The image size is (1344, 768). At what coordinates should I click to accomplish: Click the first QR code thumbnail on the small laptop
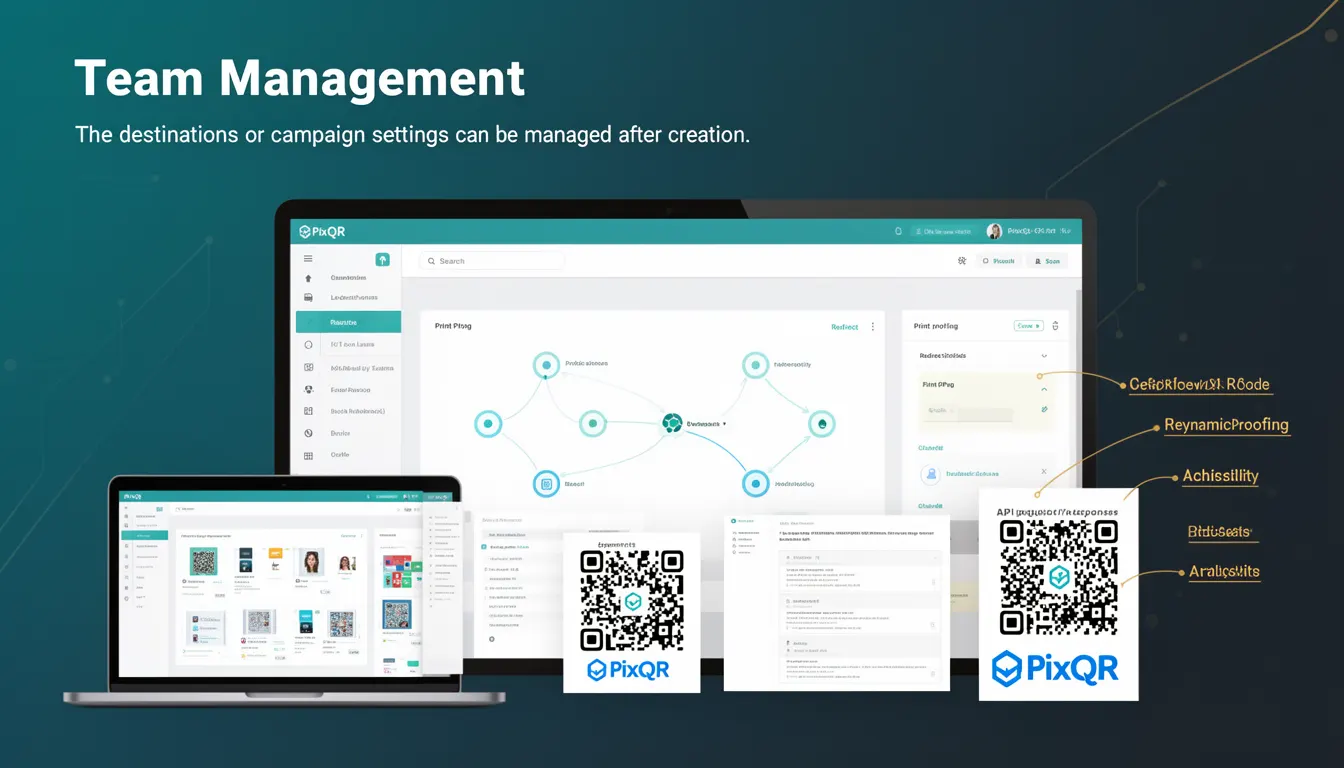click(x=203, y=562)
